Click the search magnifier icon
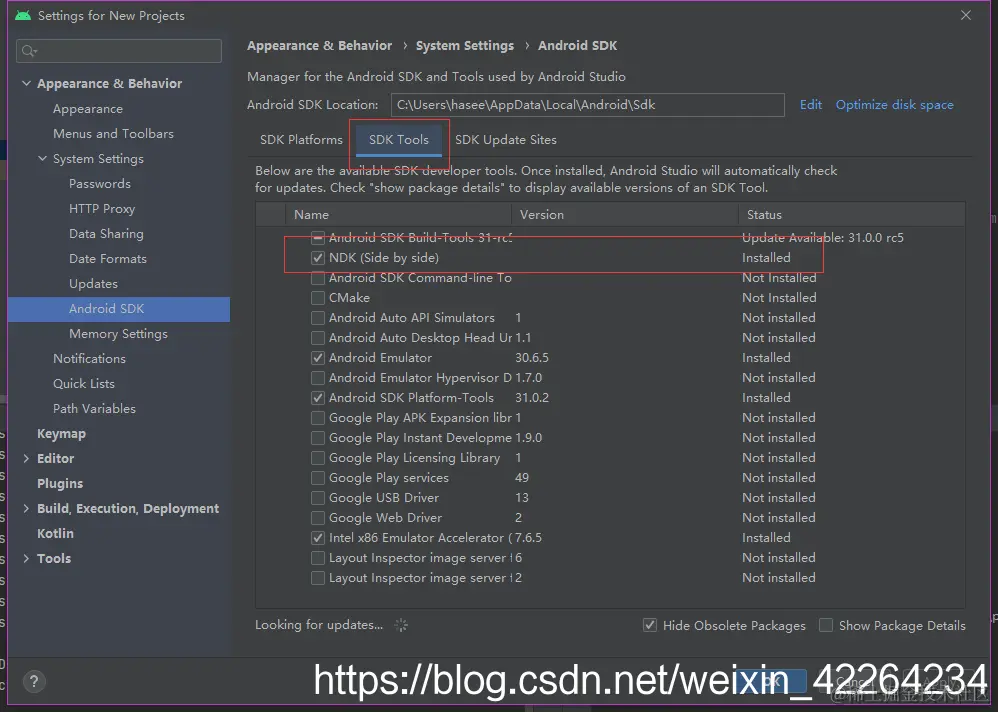The width and height of the screenshot is (998, 712). (x=29, y=51)
